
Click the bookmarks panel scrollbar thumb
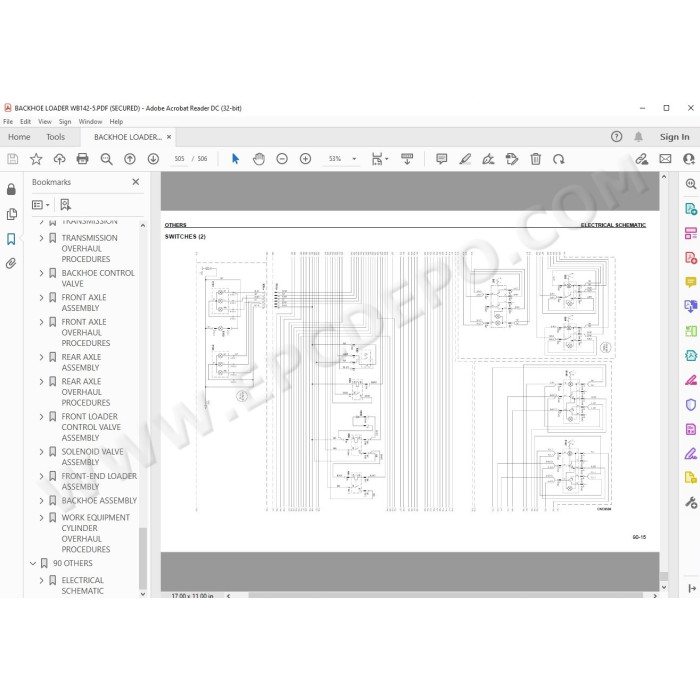(143, 559)
